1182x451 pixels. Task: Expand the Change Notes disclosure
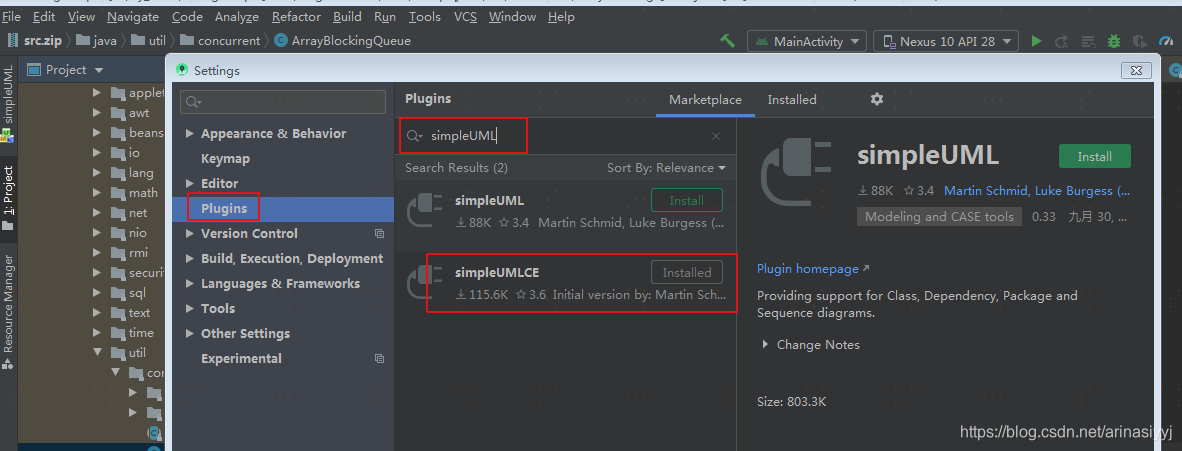coord(765,345)
